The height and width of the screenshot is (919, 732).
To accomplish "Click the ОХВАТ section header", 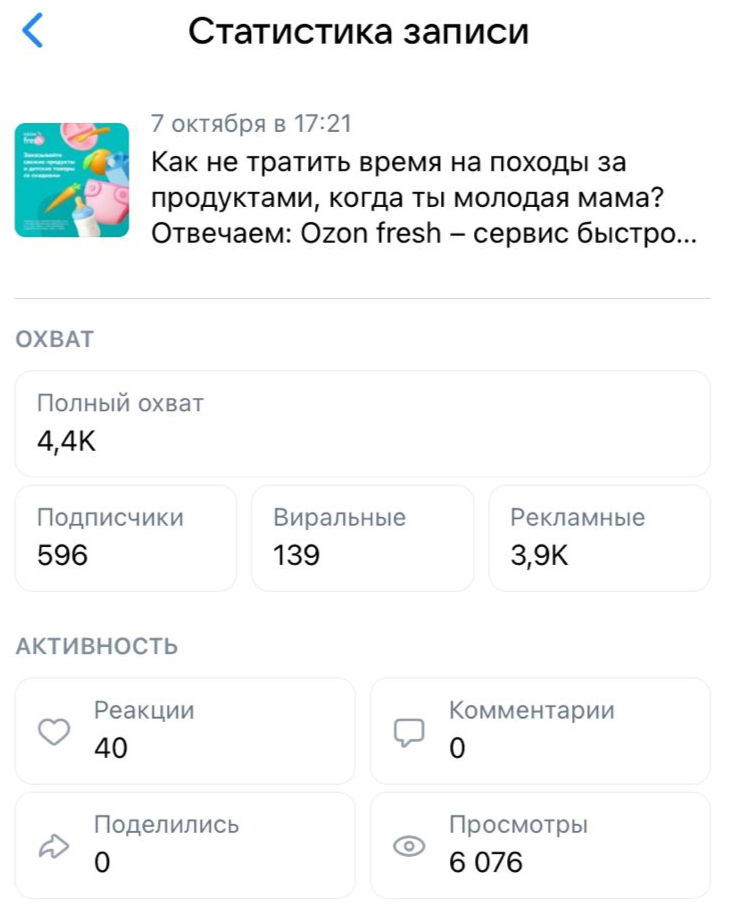I will pyautogui.click(x=55, y=340).
